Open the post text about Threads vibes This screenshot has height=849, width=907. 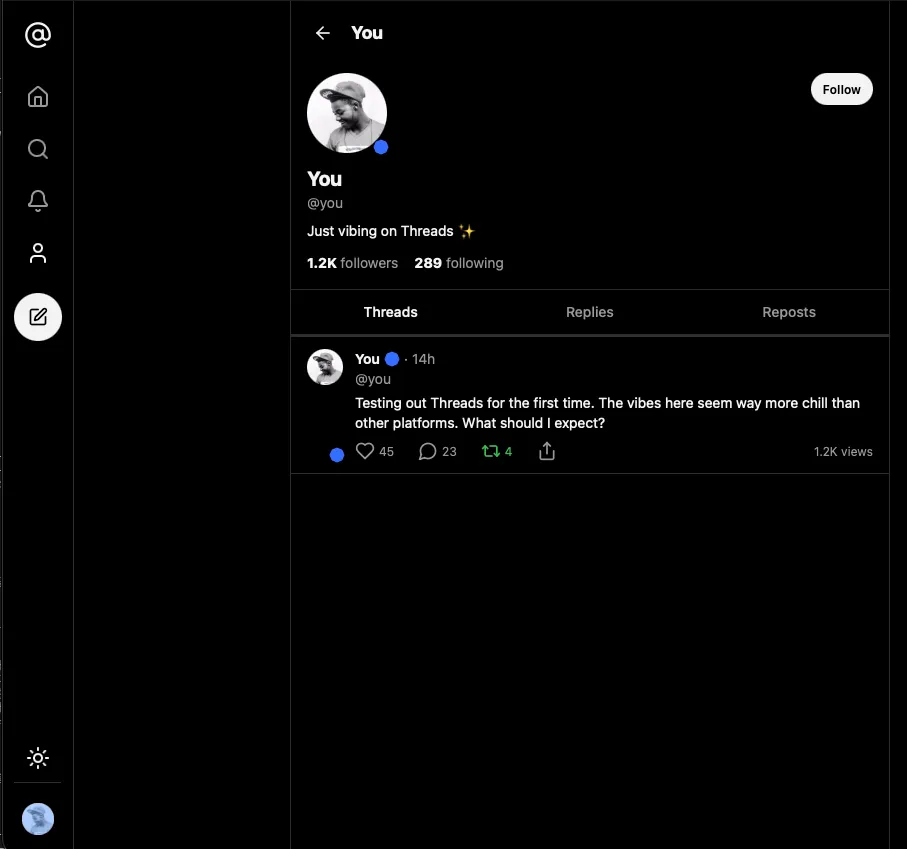pyautogui.click(x=607, y=413)
